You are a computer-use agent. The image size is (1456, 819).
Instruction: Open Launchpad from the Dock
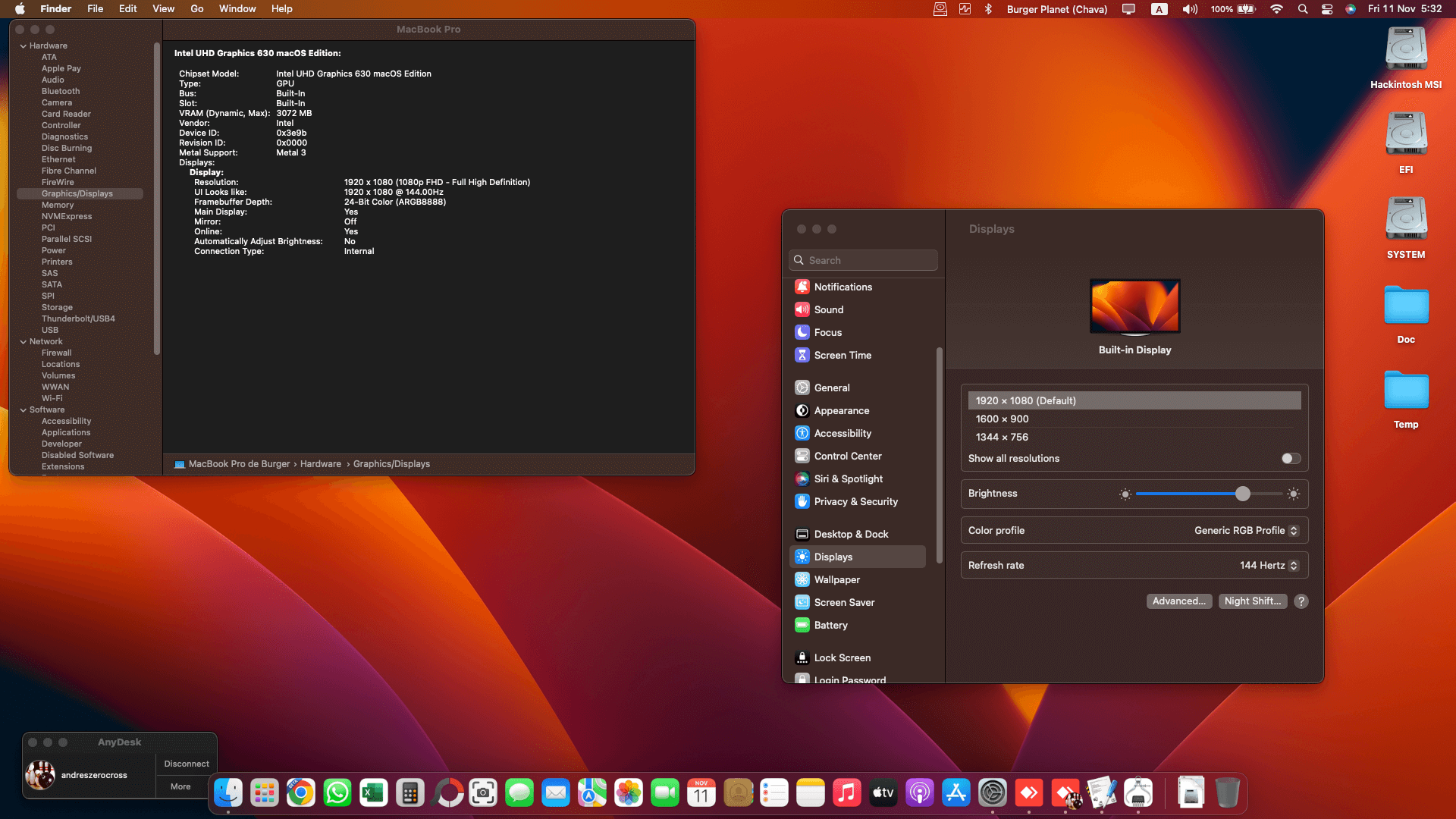[265, 793]
